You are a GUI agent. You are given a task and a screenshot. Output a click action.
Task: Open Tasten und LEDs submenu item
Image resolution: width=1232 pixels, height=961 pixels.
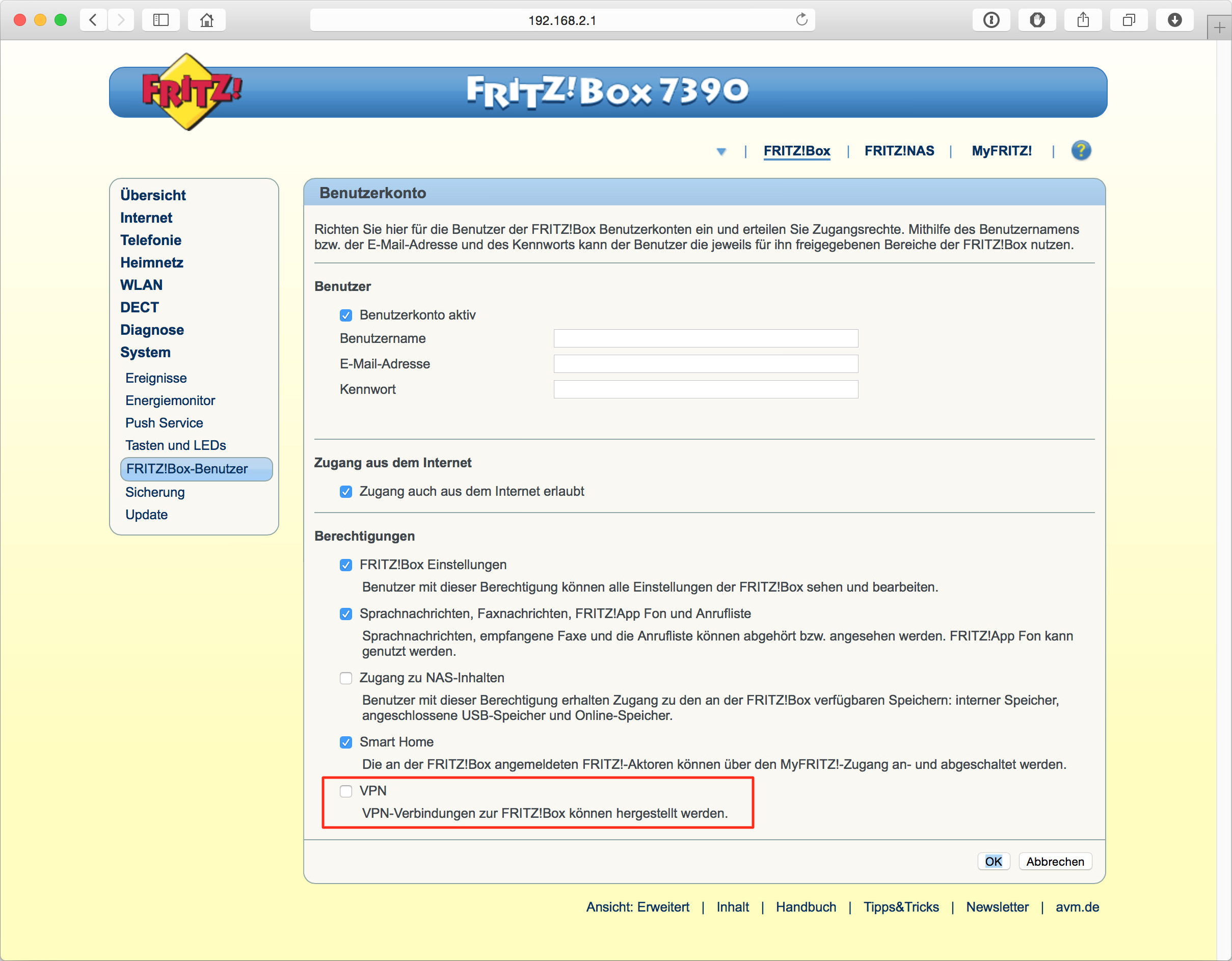(x=175, y=446)
